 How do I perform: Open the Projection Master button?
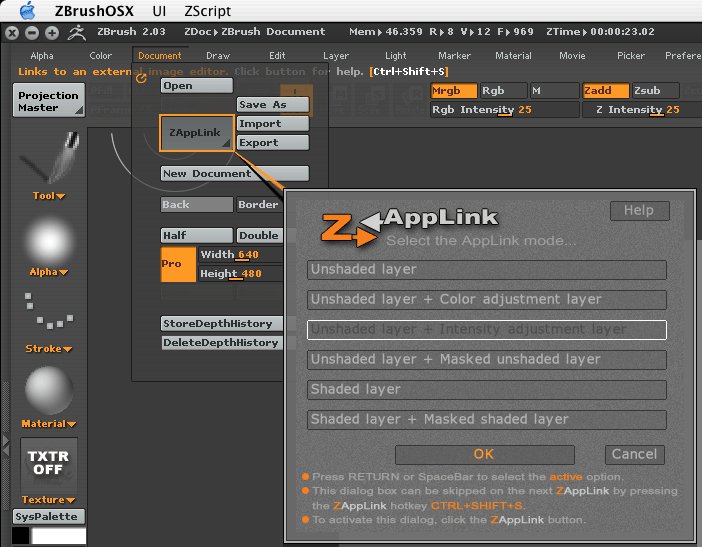click(48, 100)
